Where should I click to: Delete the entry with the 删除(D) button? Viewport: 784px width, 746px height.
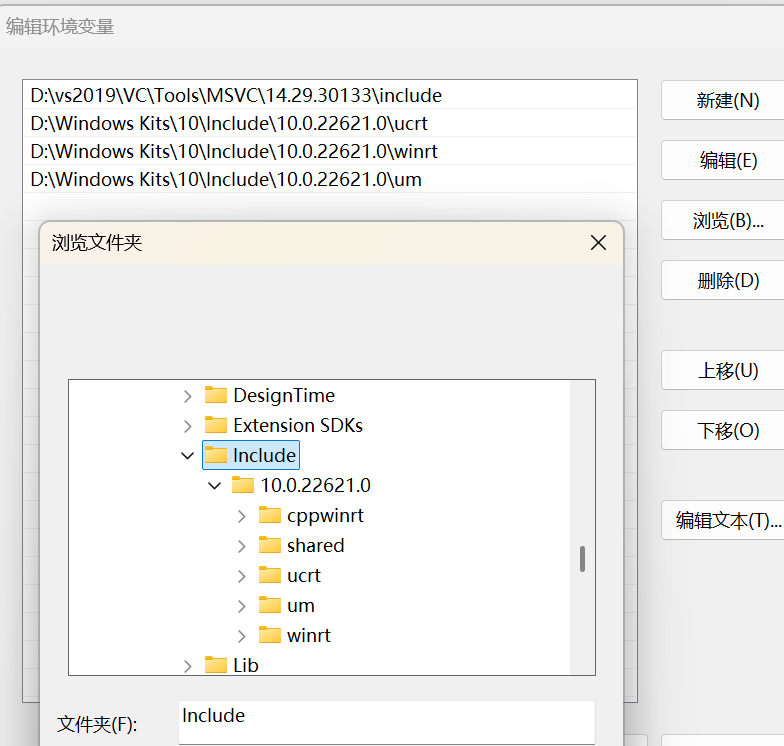click(x=725, y=280)
